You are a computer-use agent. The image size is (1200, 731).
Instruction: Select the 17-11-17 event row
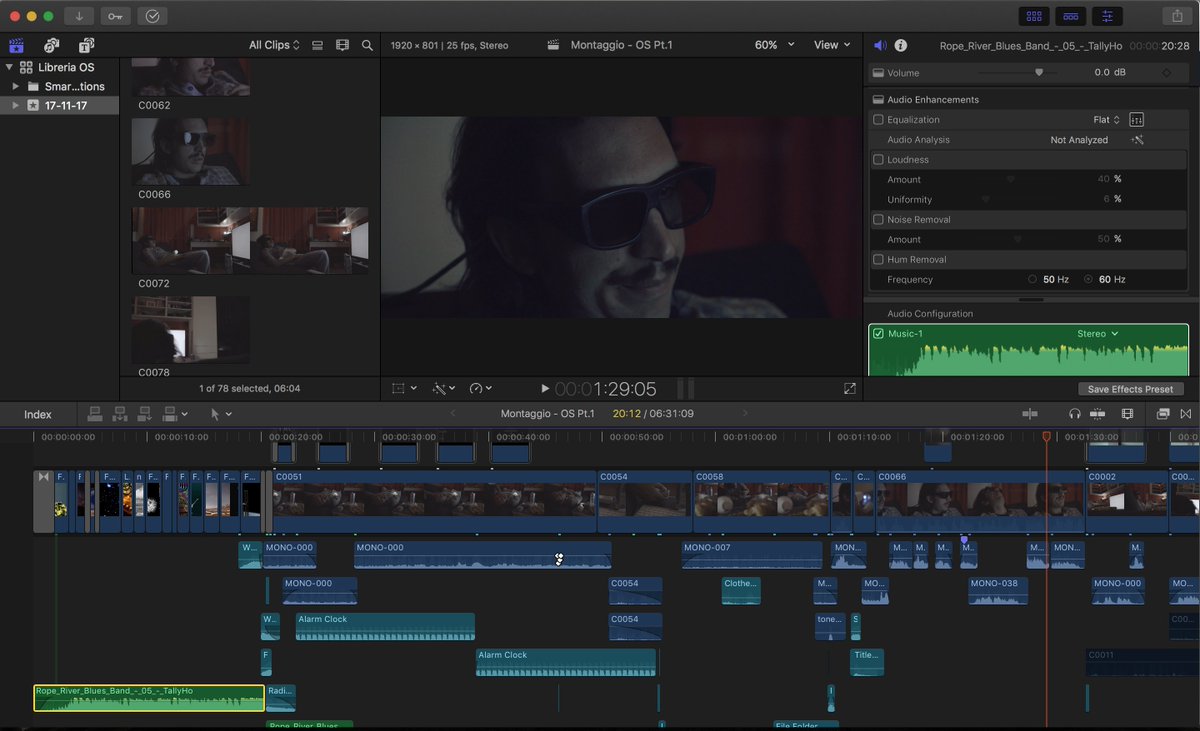pyautogui.click(x=60, y=105)
